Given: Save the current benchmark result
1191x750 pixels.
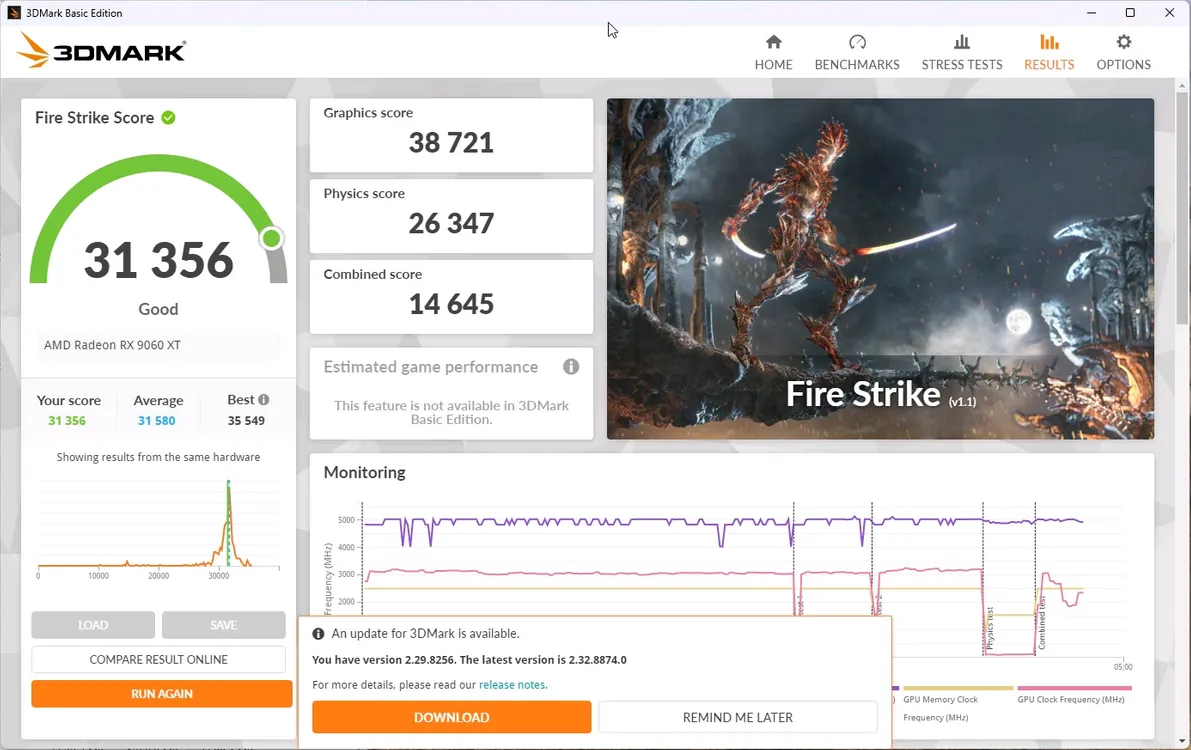Looking at the screenshot, I should [223, 625].
